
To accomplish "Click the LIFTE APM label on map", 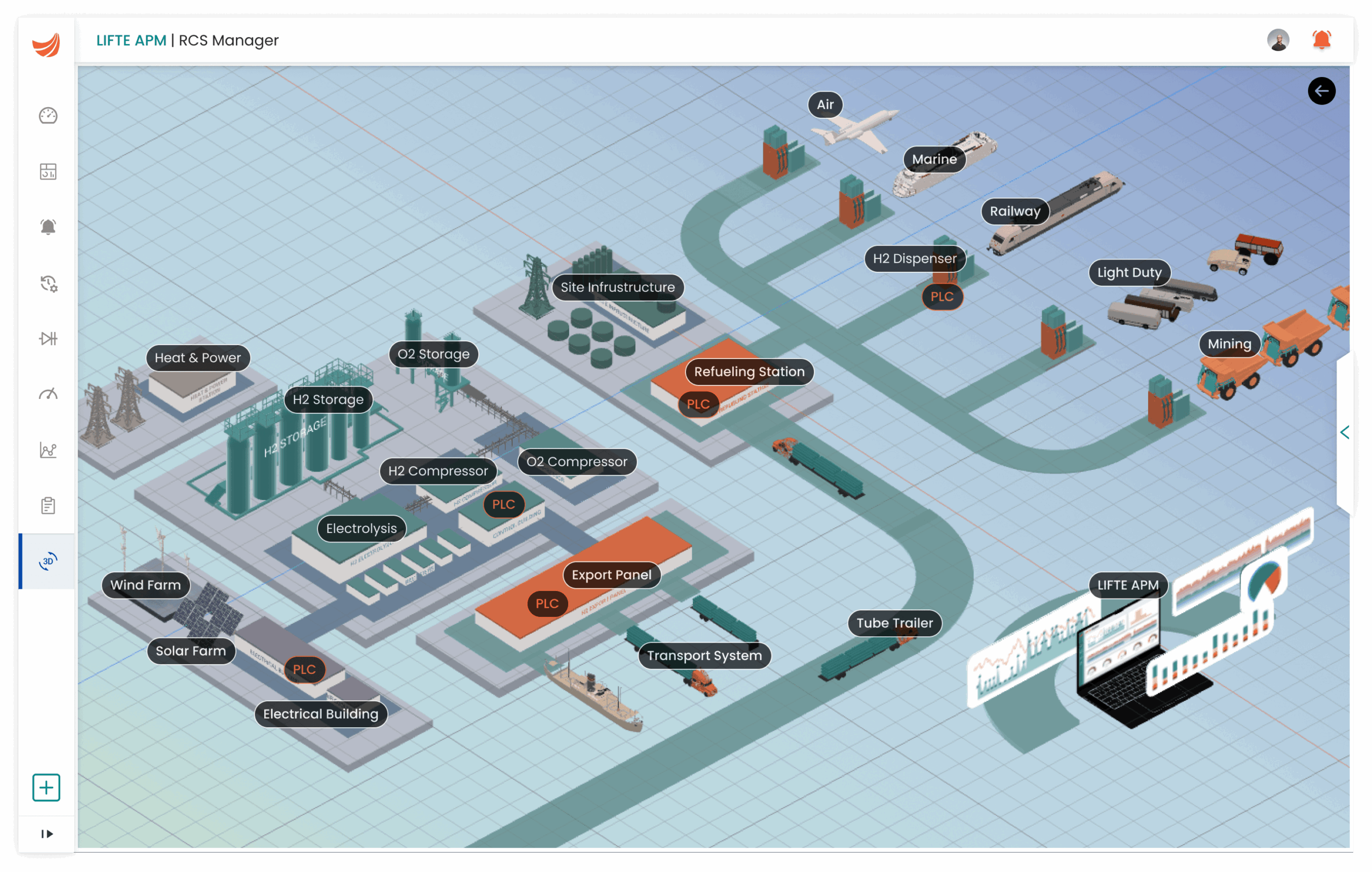I will tap(1128, 585).
